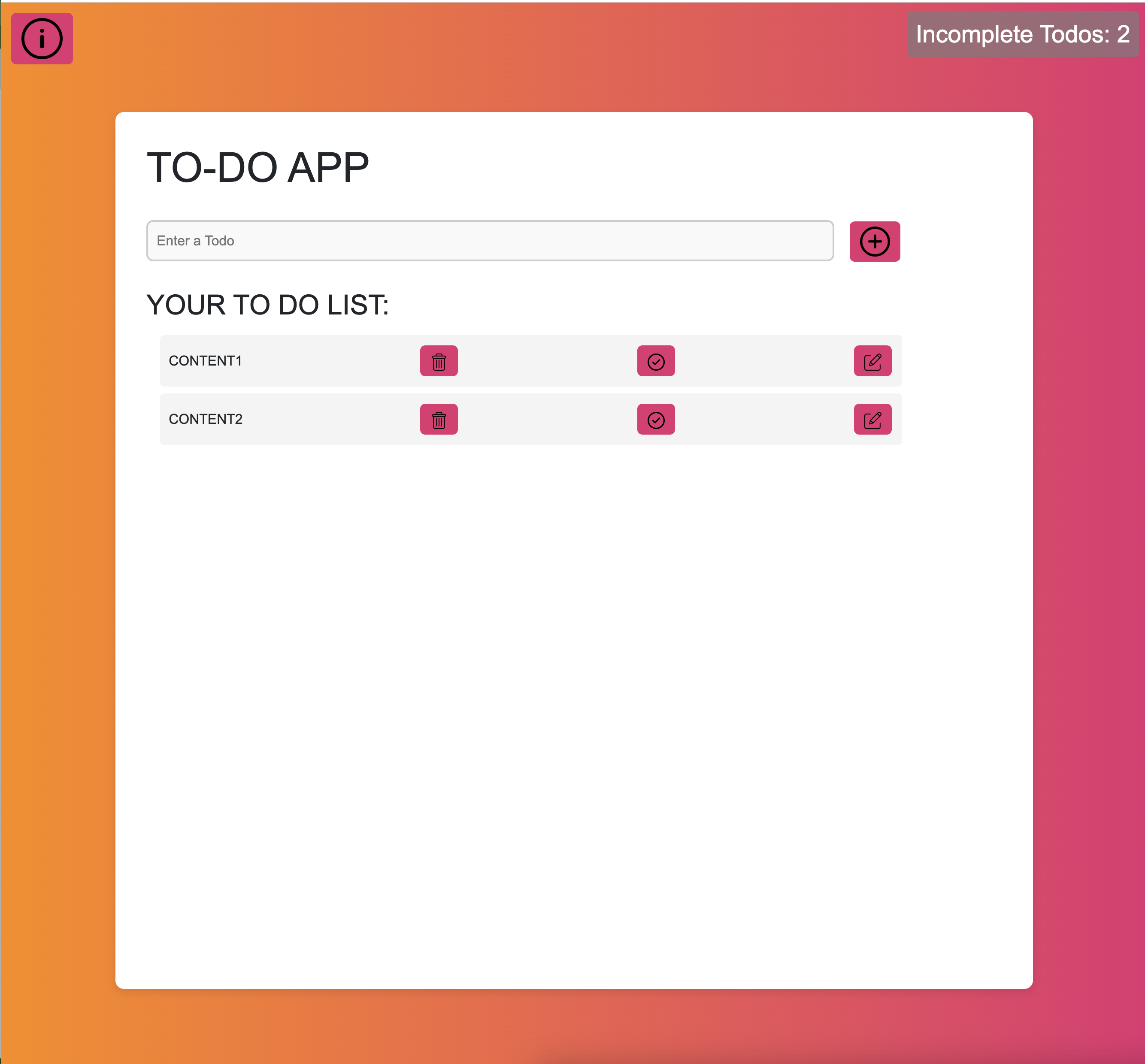
Task: Add a todo with the plus button
Action: tap(874, 241)
